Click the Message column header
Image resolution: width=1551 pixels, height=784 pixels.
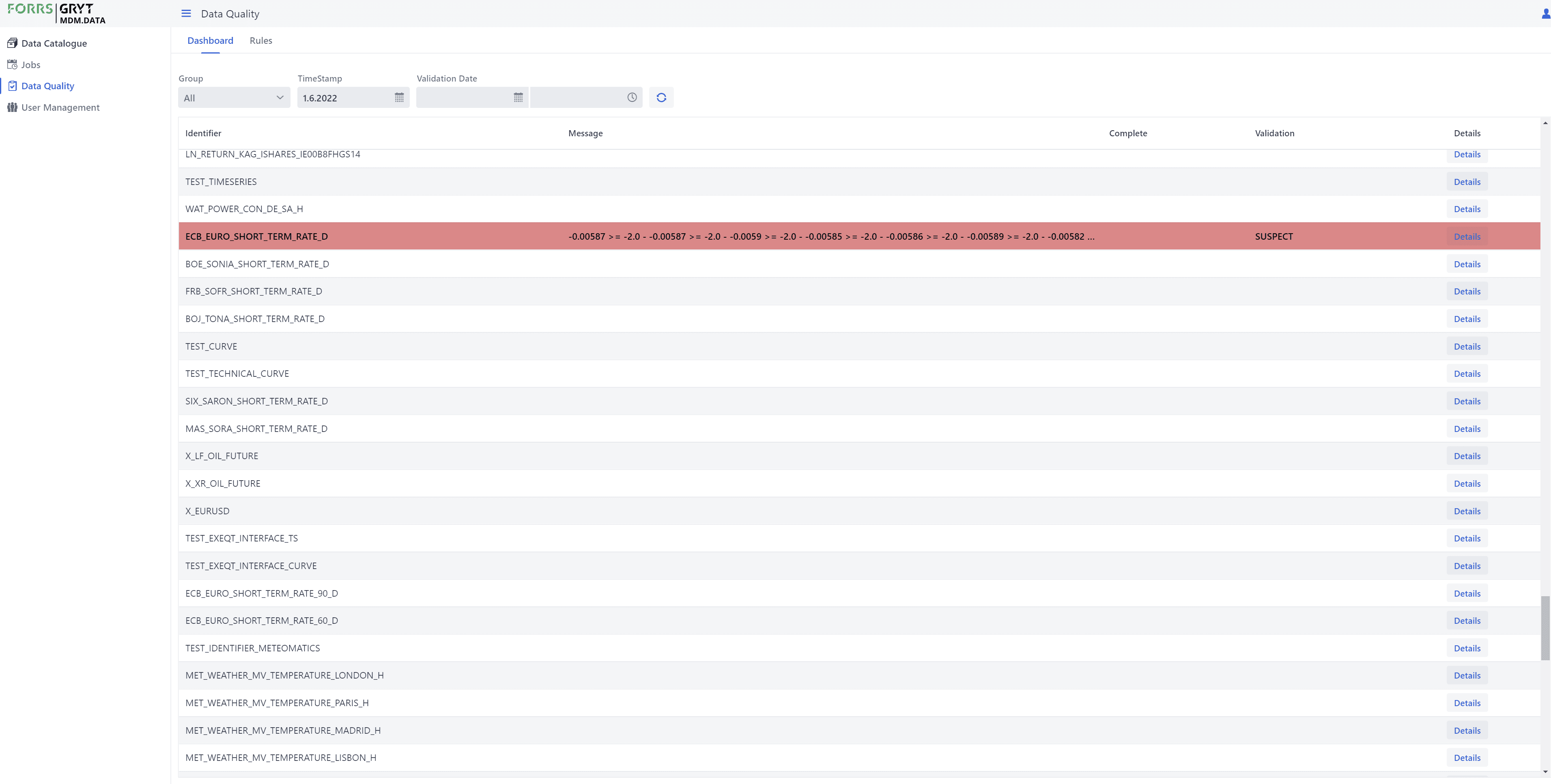[x=585, y=133]
